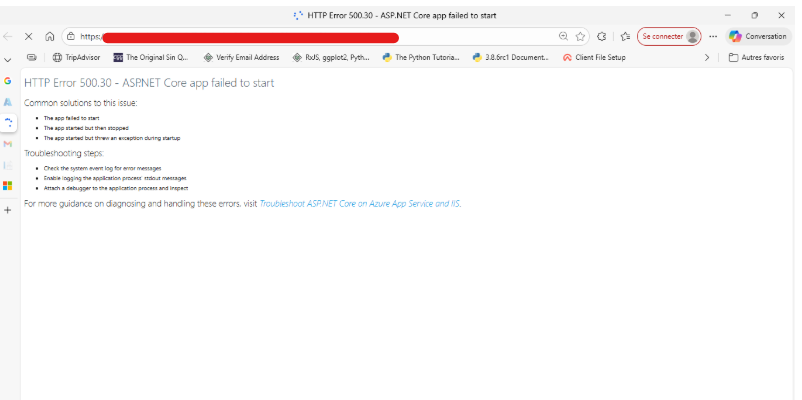Open the Client File Setup bookmark

tap(594, 57)
